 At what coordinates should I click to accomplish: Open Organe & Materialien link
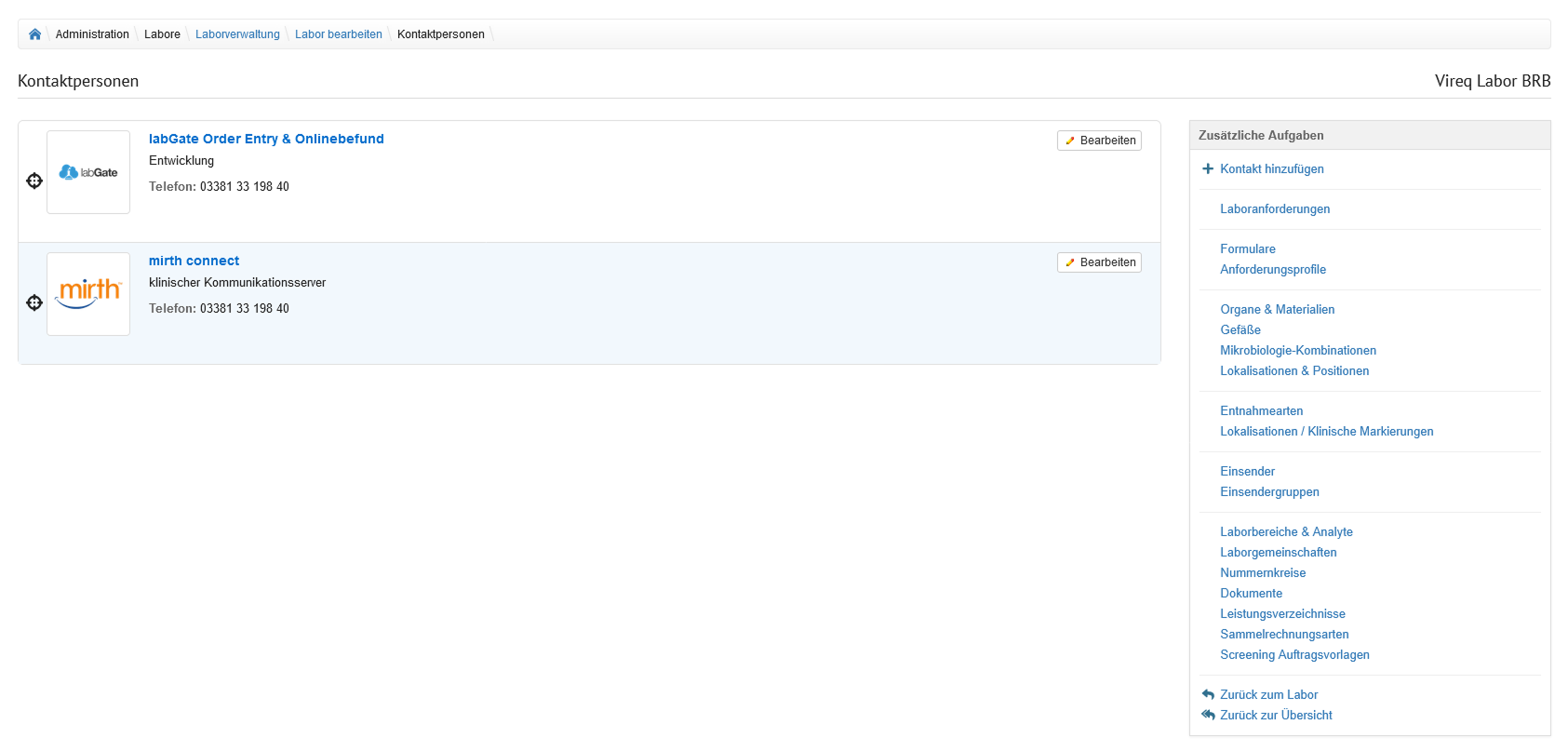[x=1277, y=309]
